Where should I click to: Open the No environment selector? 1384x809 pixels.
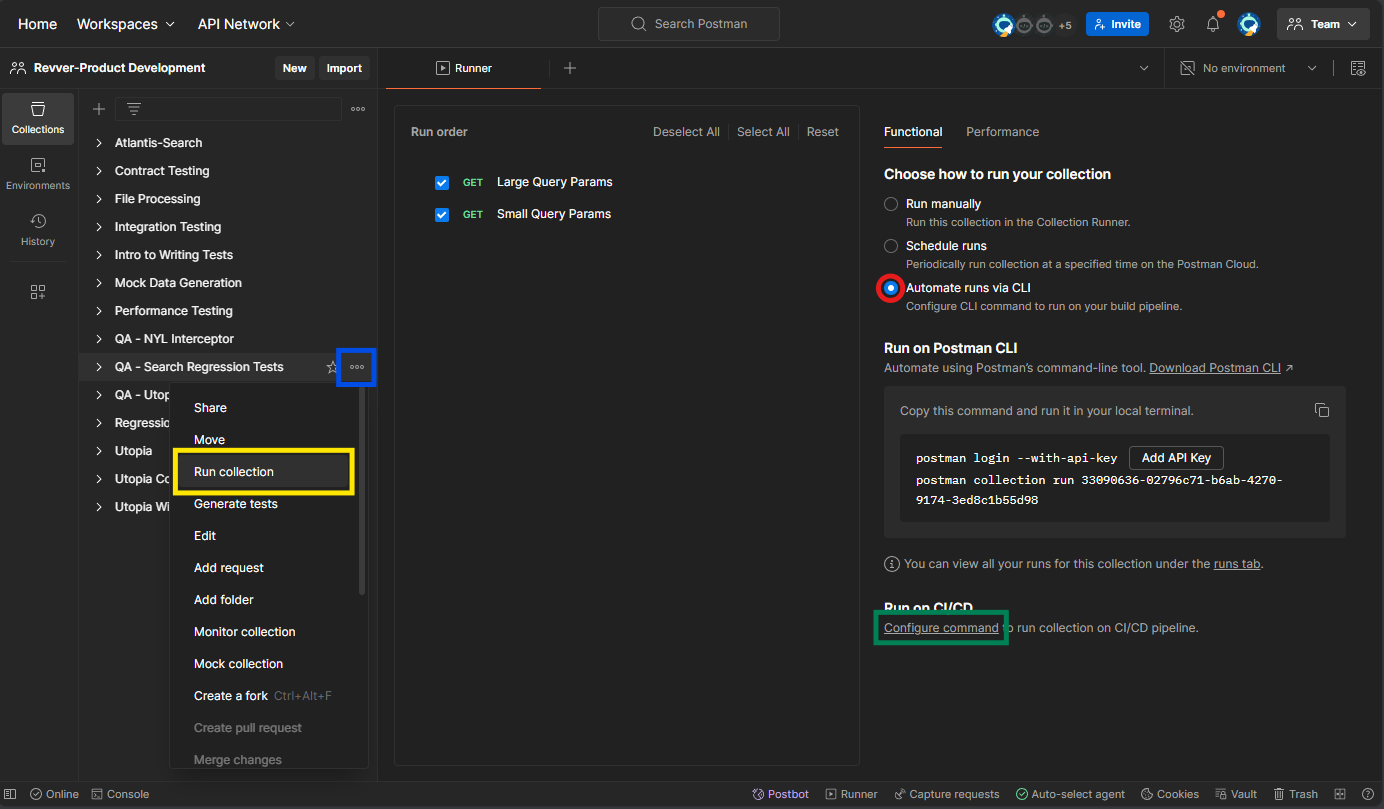[1249, 68]
